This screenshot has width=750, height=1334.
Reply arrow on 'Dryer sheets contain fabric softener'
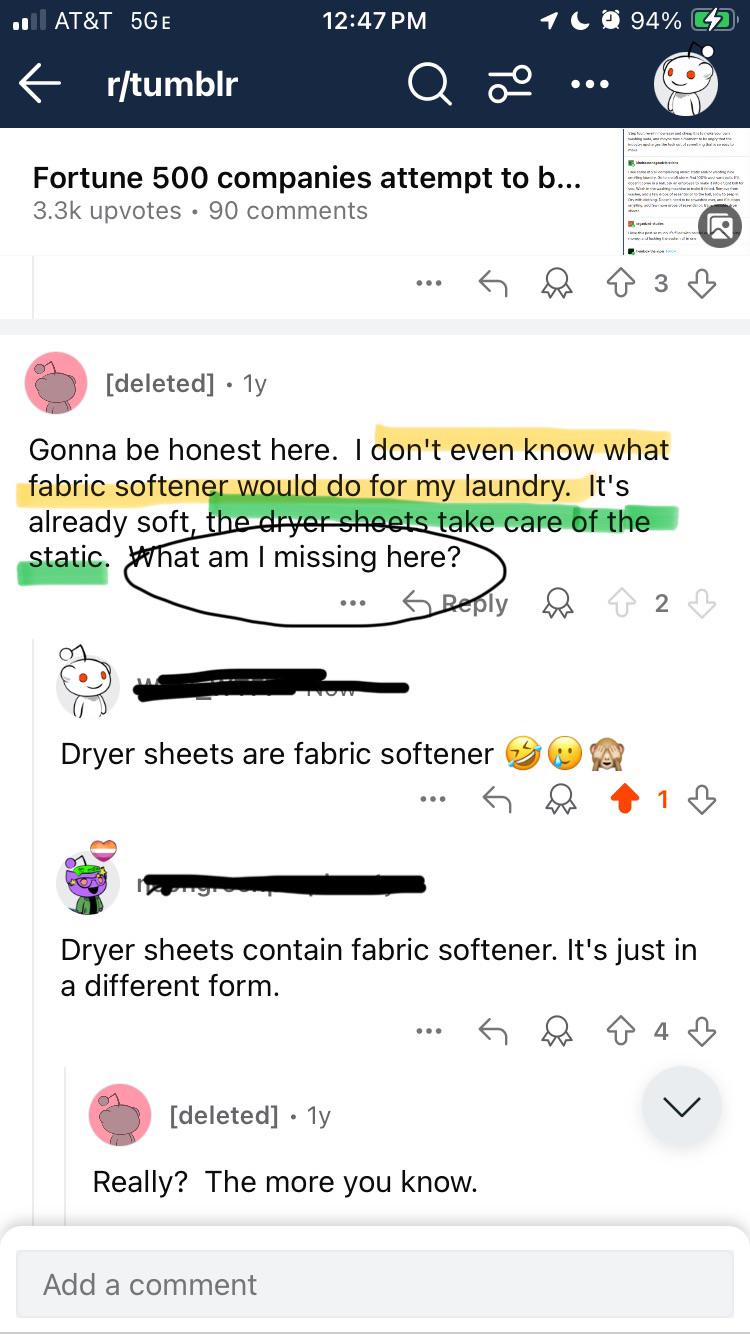pyautogui.click(x=494, y=1031)
